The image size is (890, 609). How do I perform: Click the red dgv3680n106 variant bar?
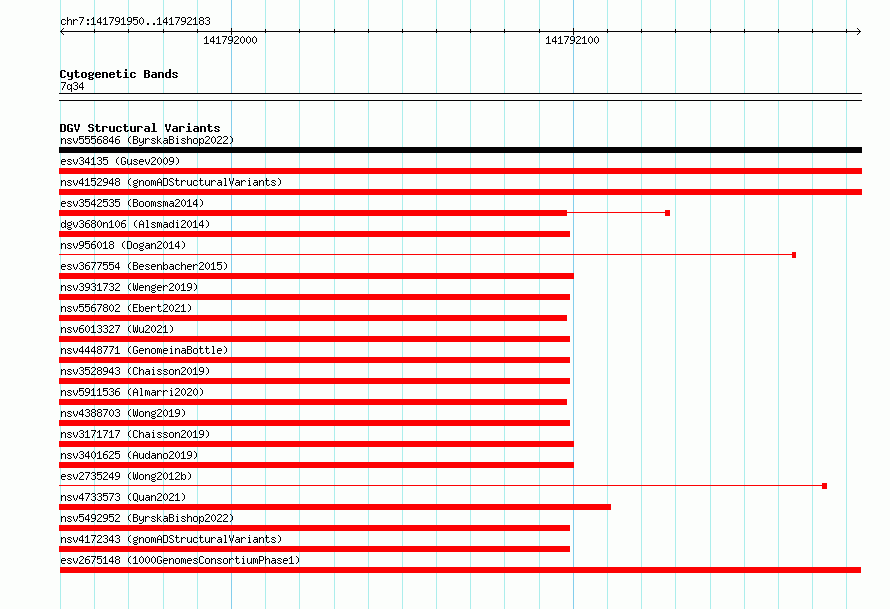(x=314, y=234)
